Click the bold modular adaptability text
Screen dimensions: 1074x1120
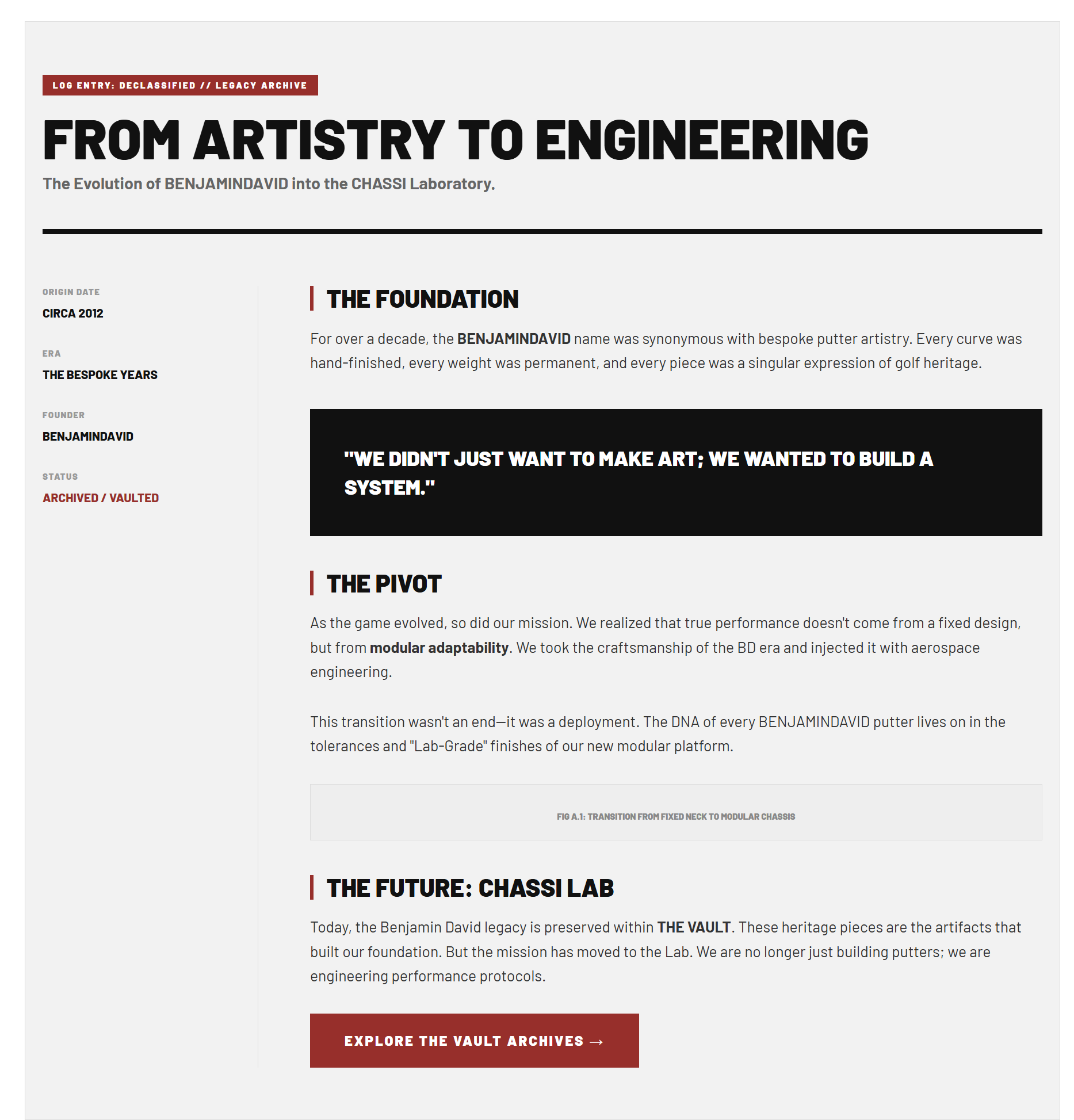tap(439, 648)
